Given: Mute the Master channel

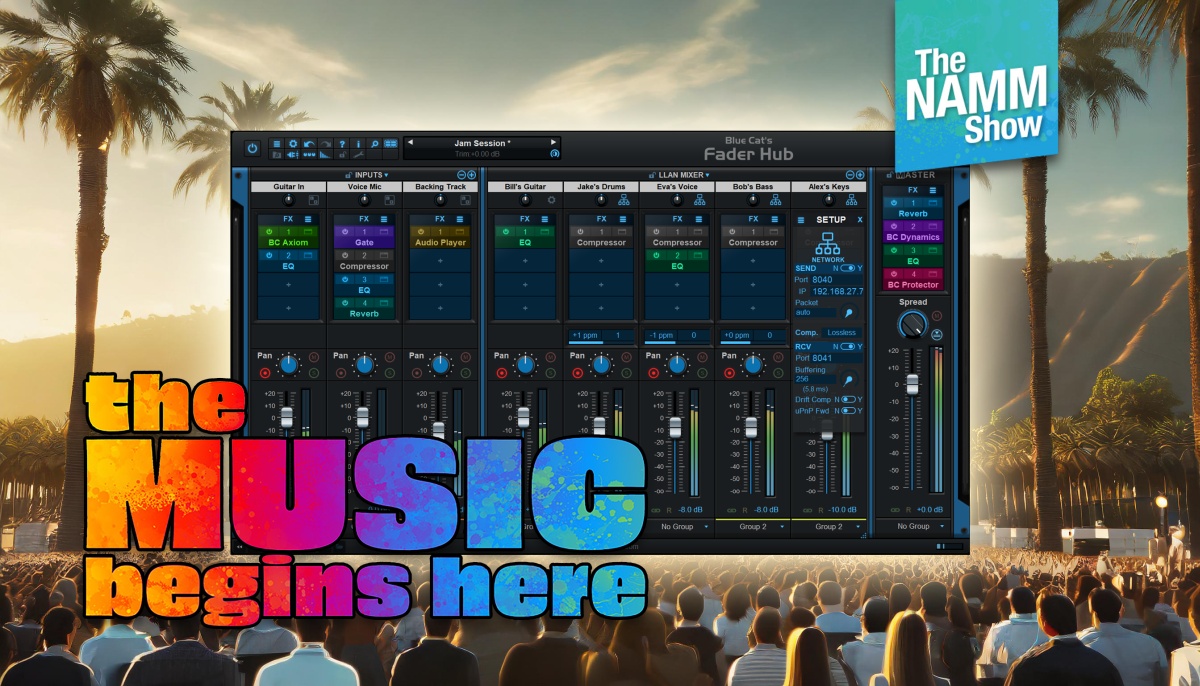Looking at the screenshot, I should pos(937,315).
